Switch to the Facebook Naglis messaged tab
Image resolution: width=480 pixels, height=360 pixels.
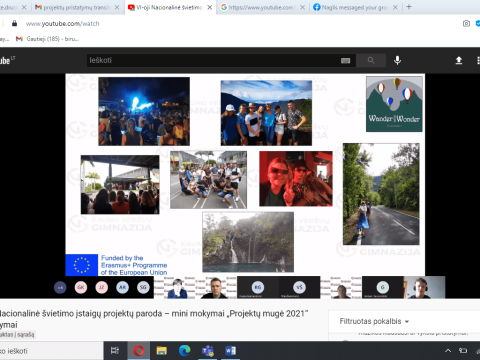(355, 7)
